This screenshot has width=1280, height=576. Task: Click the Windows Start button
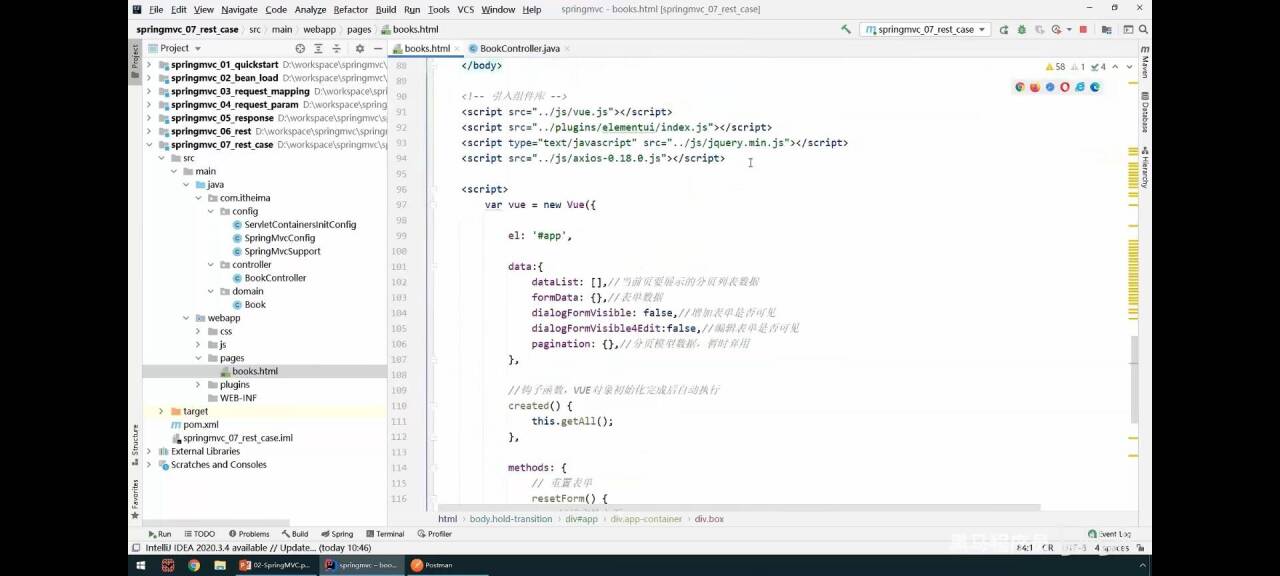(141, 565)
